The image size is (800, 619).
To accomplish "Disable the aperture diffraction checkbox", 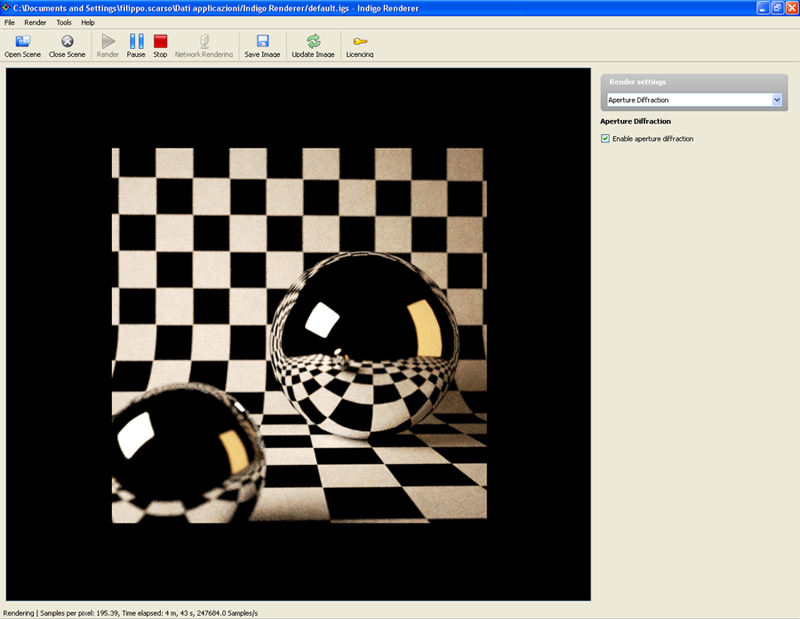I will pos(606,139).
